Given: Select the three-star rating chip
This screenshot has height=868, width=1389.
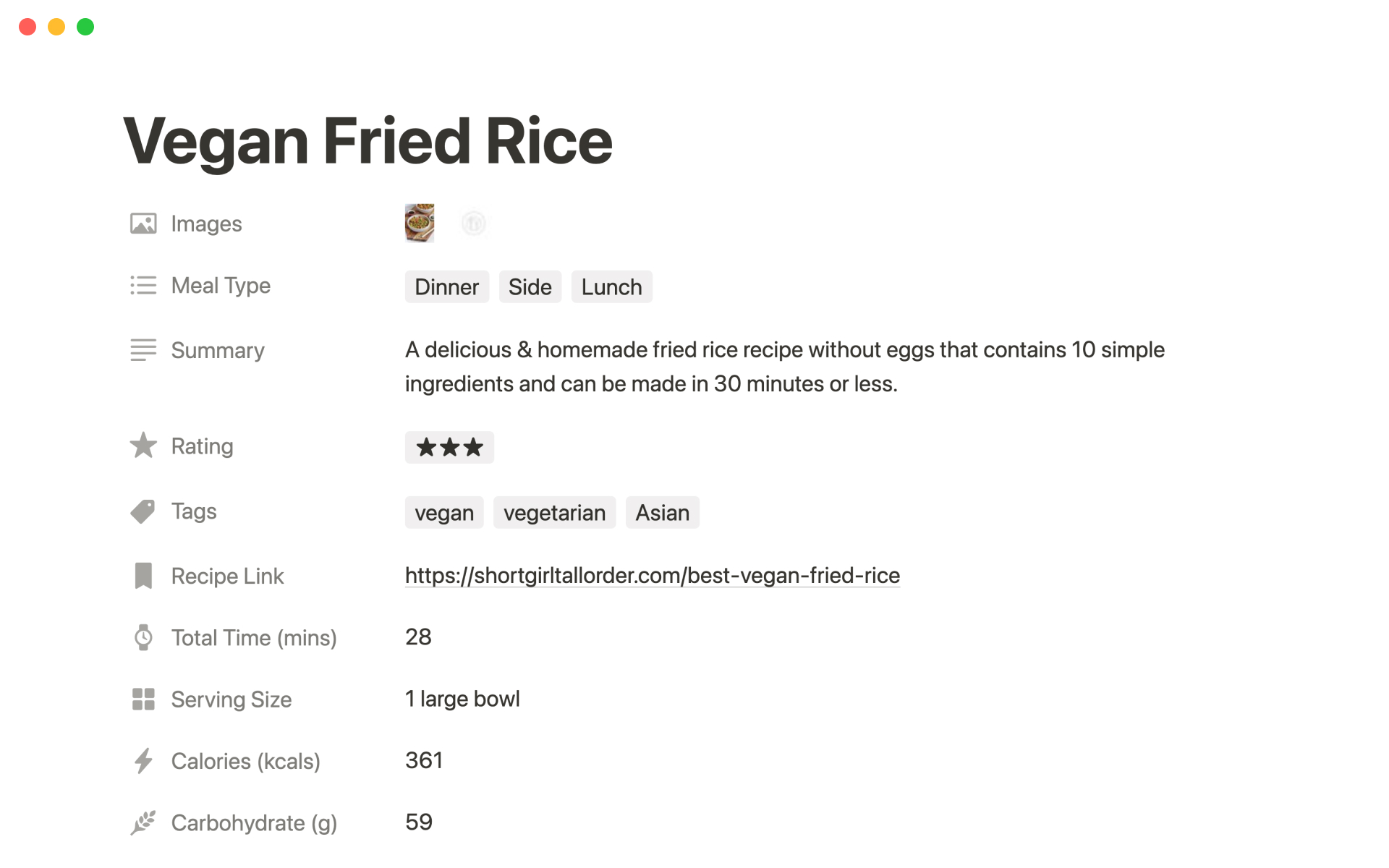Looking at the screenshot, I should pos(449,447).
